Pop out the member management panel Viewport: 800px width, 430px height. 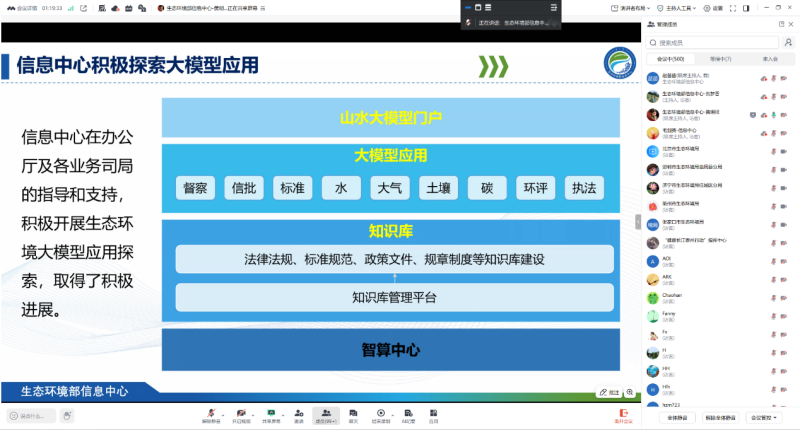coord(779,22)
